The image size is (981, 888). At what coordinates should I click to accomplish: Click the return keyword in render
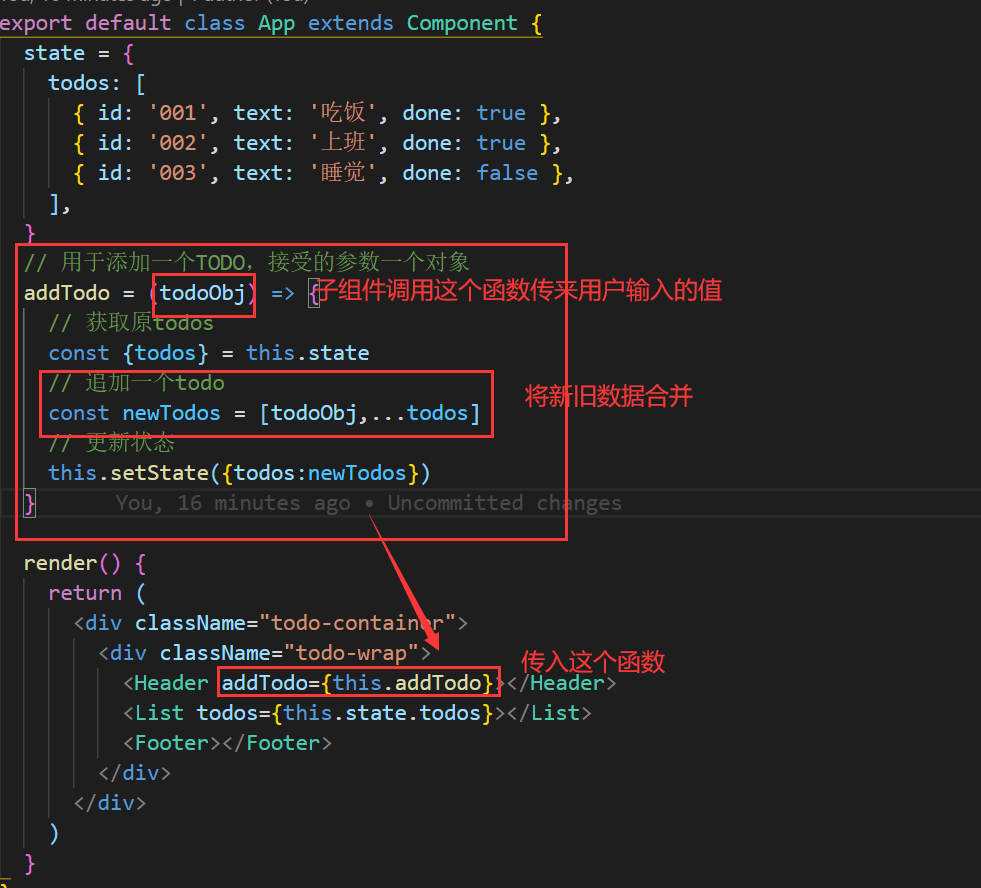(x=85, y=593)
